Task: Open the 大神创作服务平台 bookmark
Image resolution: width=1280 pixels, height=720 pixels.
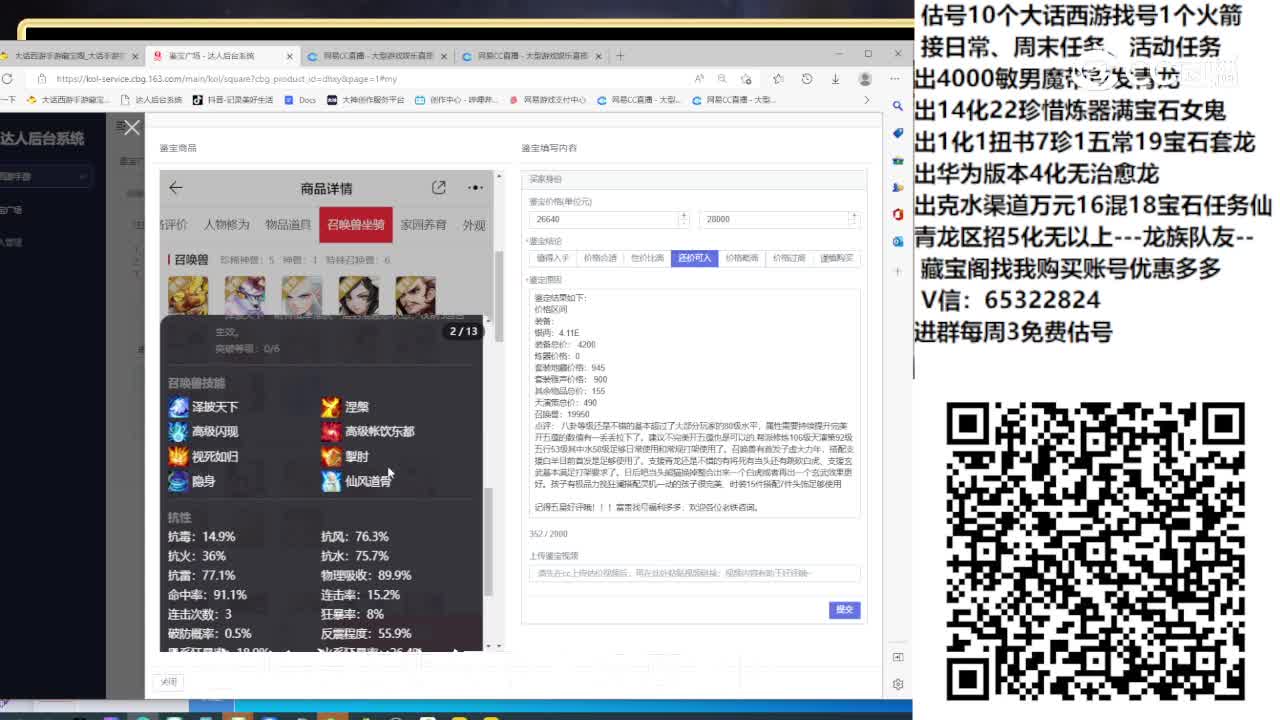Action: tap(366, 100)
